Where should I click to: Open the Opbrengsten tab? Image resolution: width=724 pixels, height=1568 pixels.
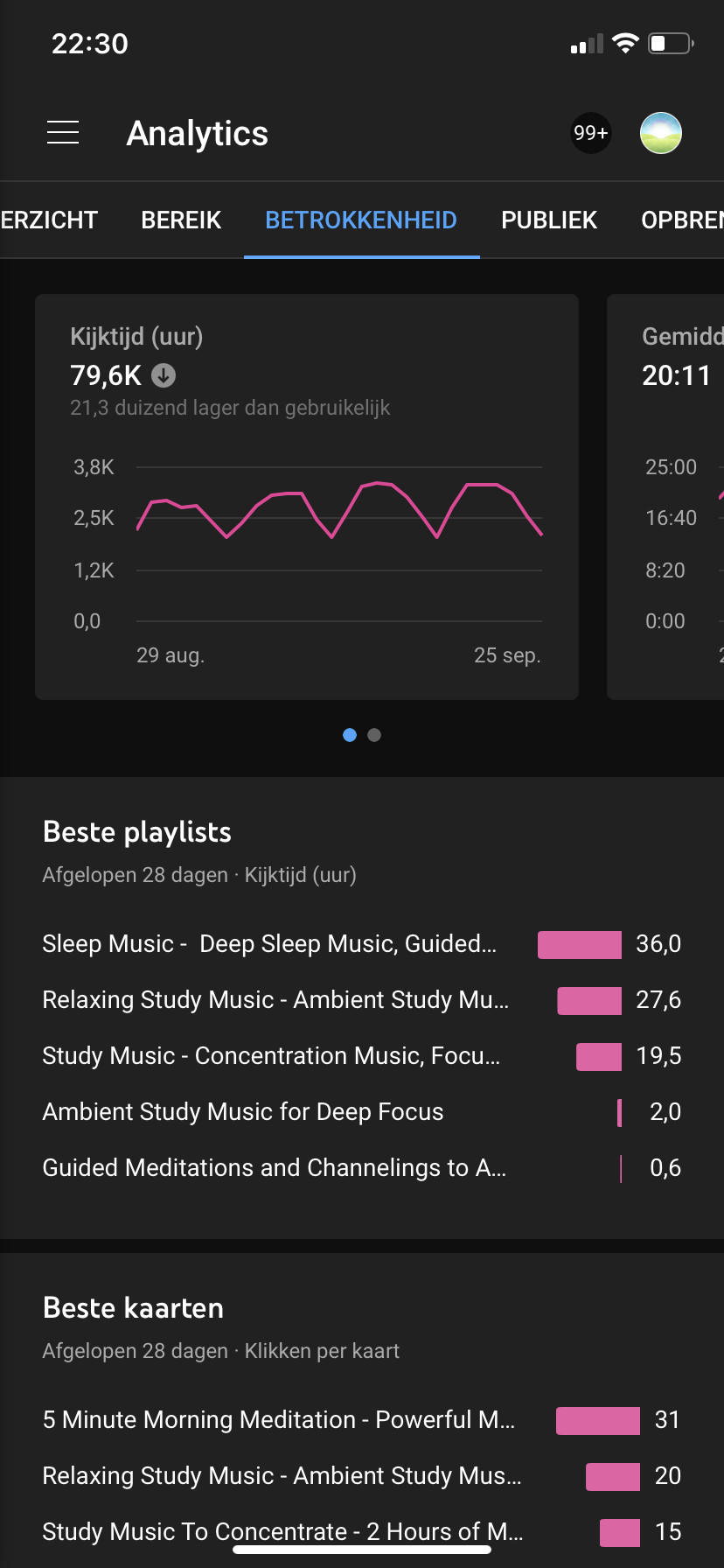click(x=682, y=220)
